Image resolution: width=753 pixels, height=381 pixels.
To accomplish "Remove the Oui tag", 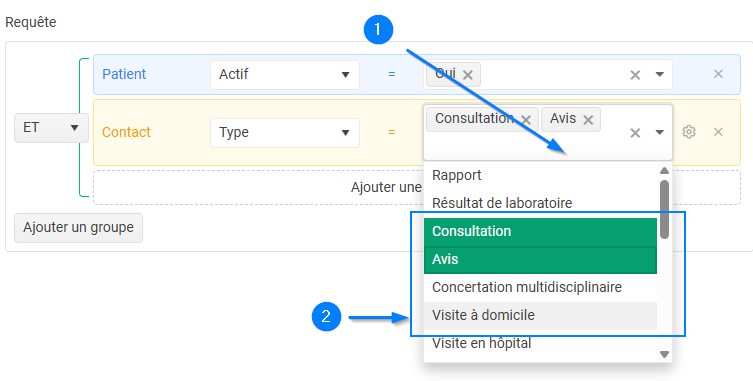I will tap(468, 75).
